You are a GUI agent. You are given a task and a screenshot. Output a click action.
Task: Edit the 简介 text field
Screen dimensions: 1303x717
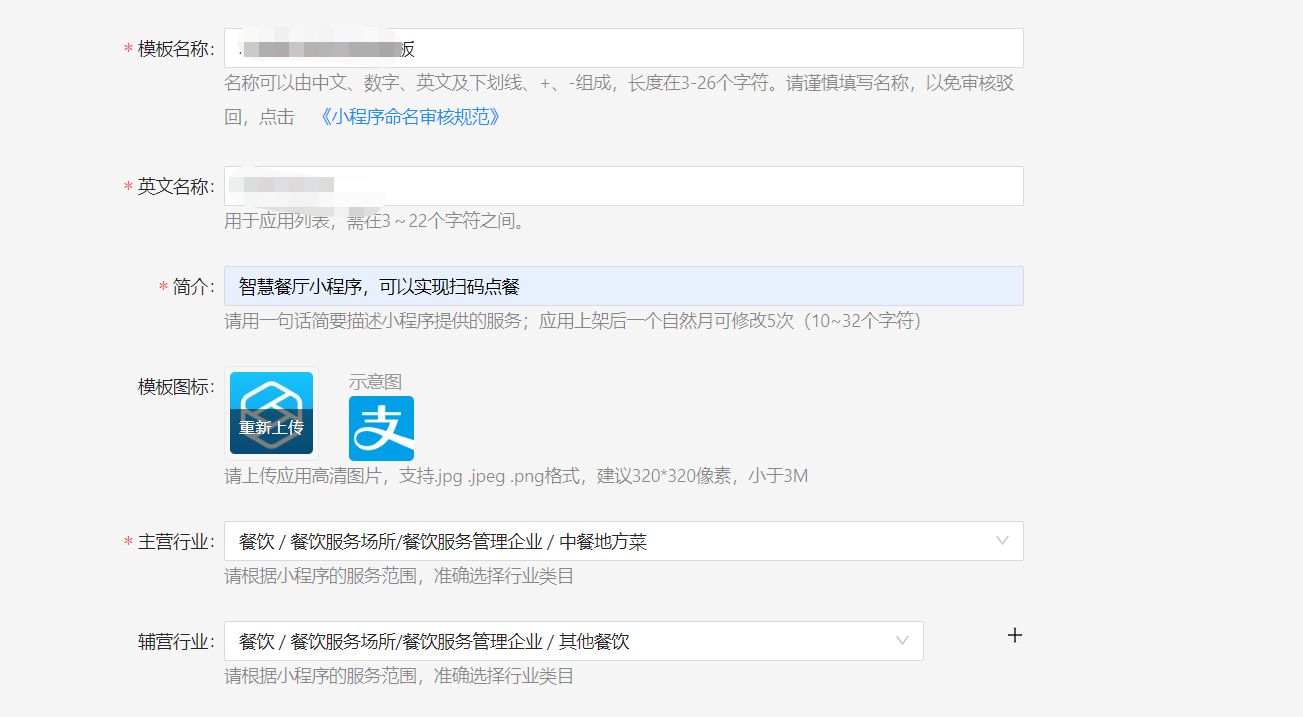pos(623,286)
